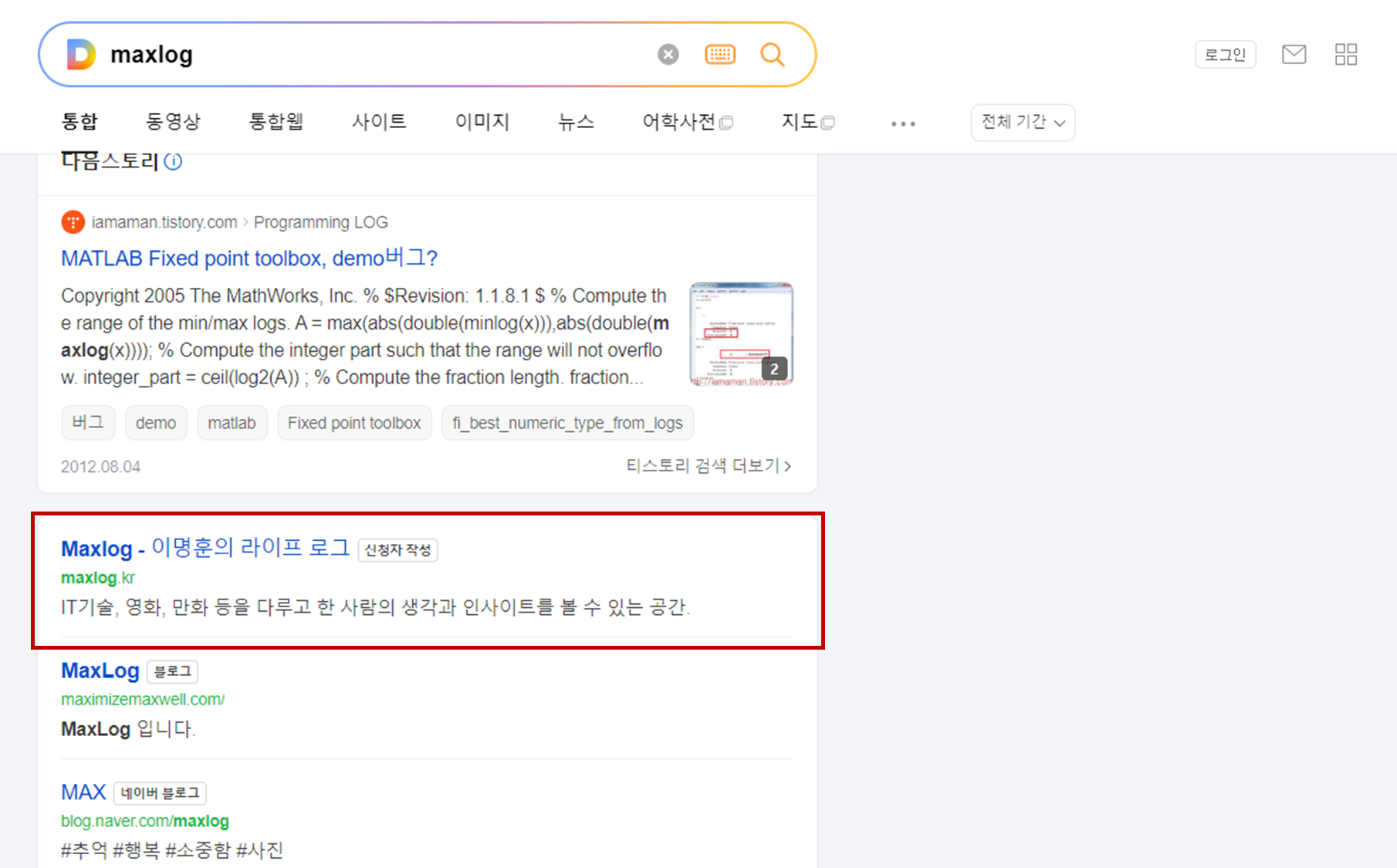Image resolution: width=1397 pixels, height=868 pixels.
Task: Click the 네이버 블로그 badge
Action: (160, 793)
